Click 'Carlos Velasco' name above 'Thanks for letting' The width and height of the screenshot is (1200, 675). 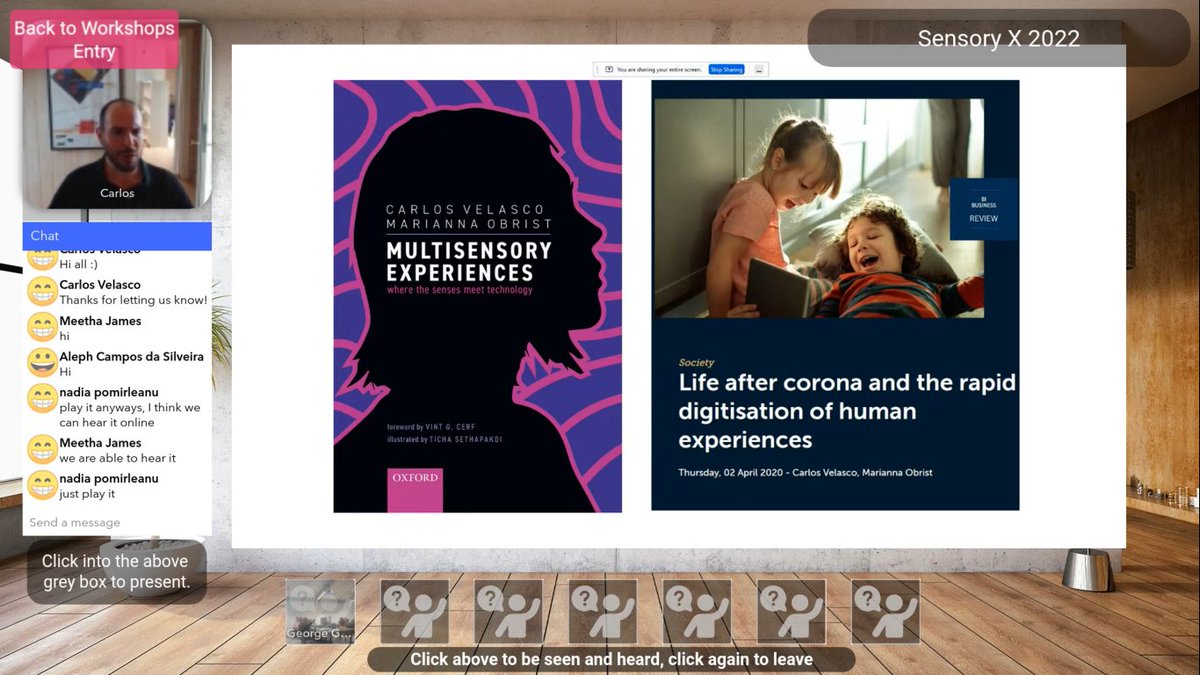[x=100, y=285]
